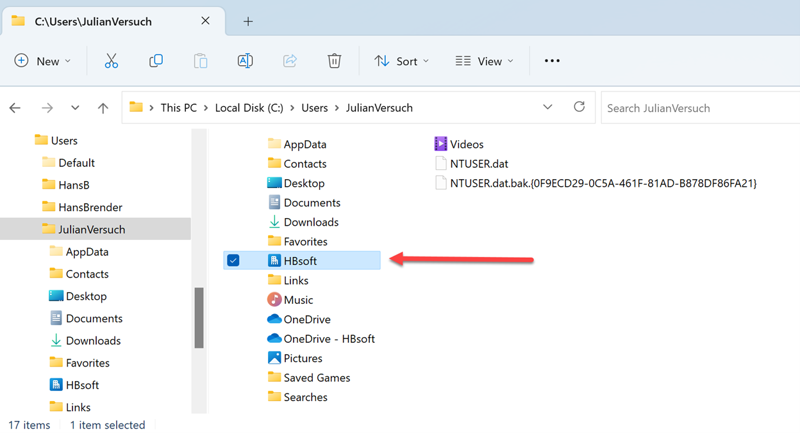Click the Delete trash can icon

coord(335,61)
